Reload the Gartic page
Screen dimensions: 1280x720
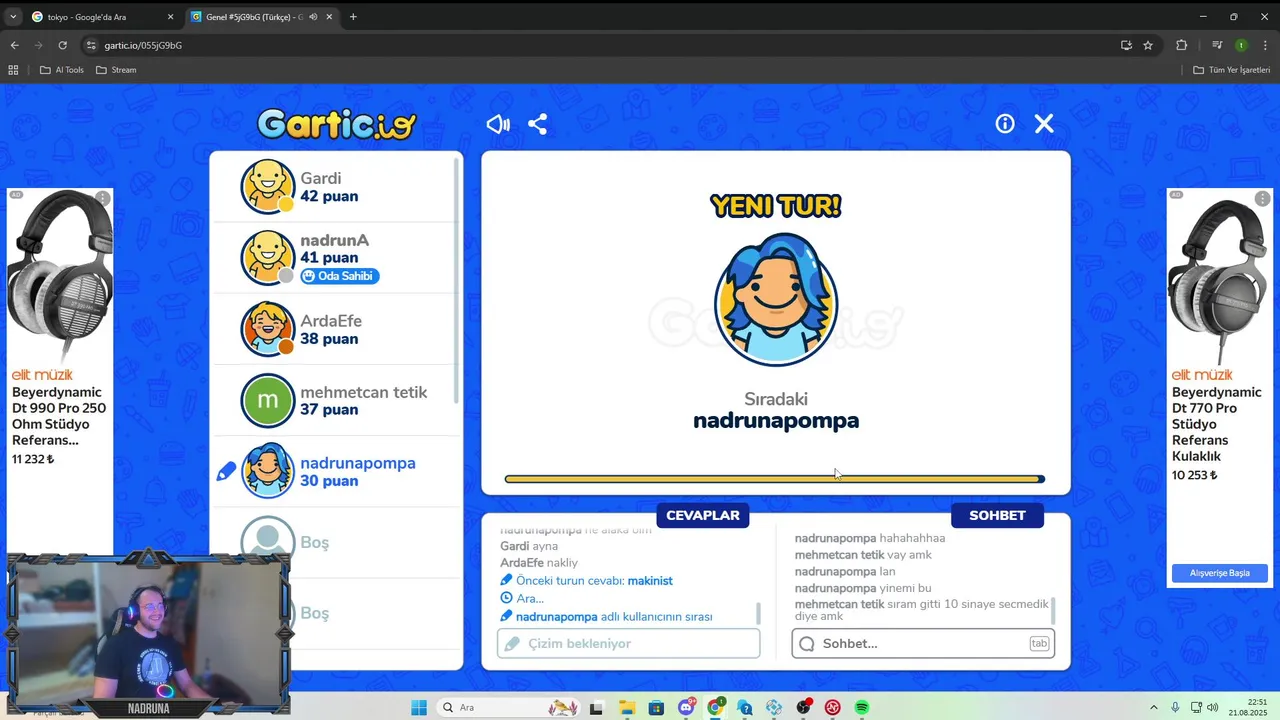pos(62,45)
